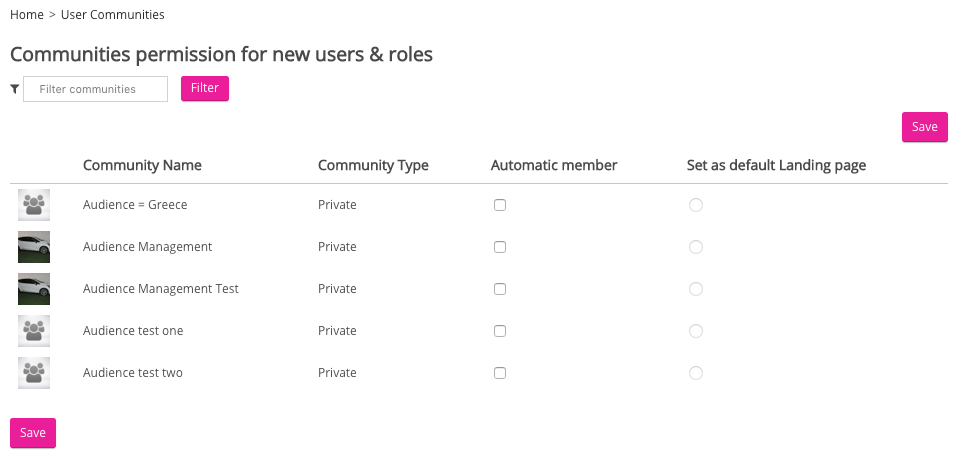Set Audience = Greece as default landing page
Screen dimensions: 955x454
(696, 205)
